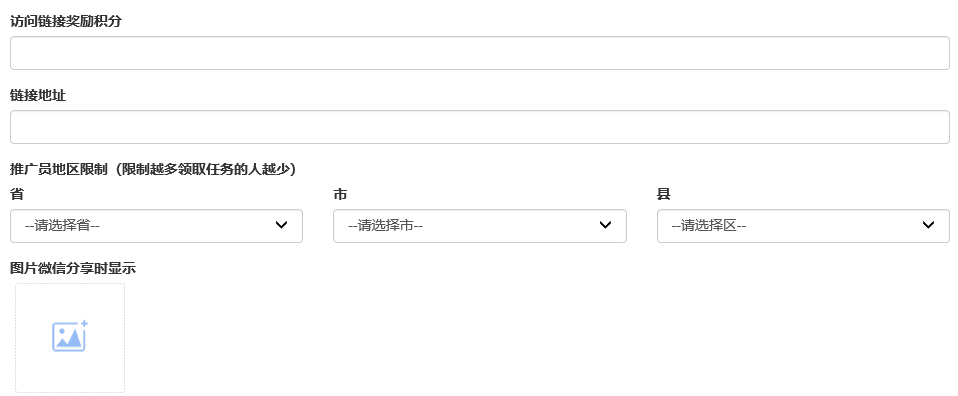Click the chevron arrow of 请选择省 dropdown
Screen dimensions: 958x396
[282, 226]
